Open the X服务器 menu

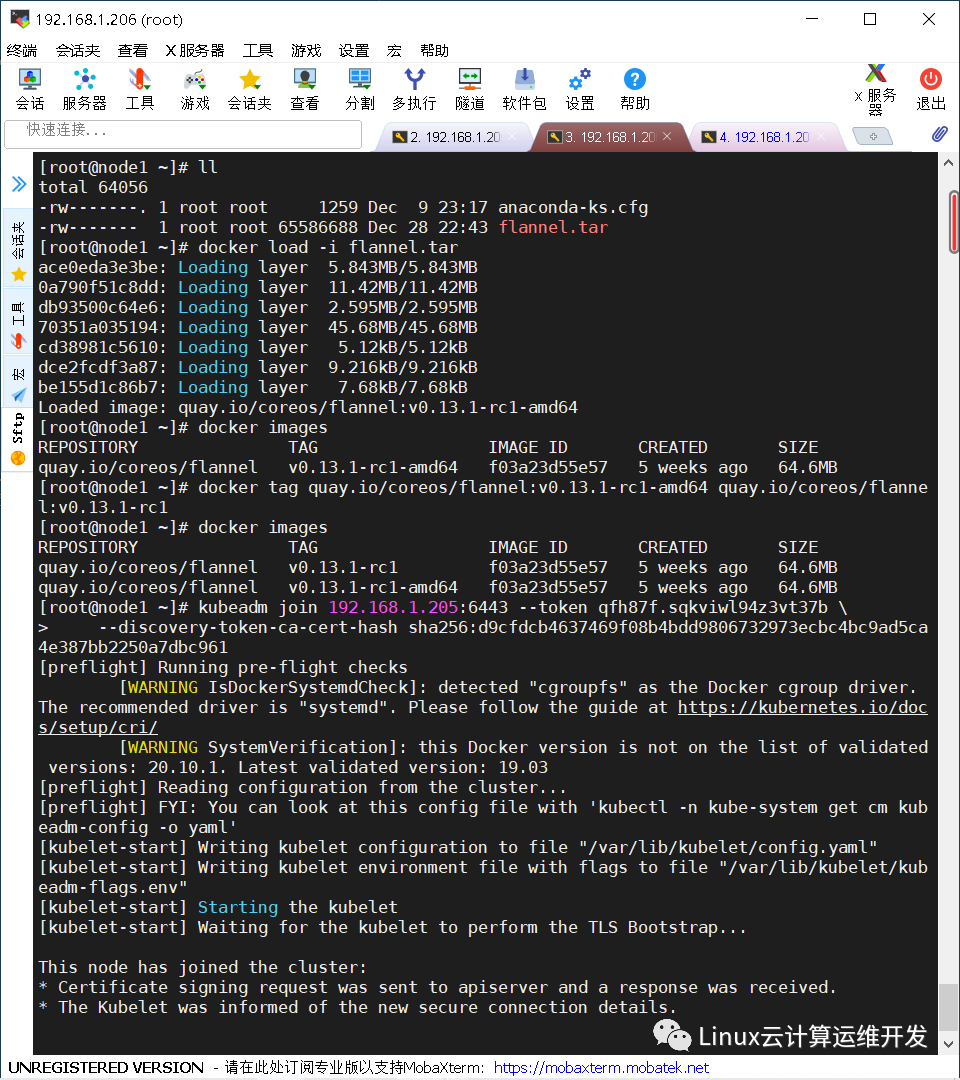click(195, 50)
